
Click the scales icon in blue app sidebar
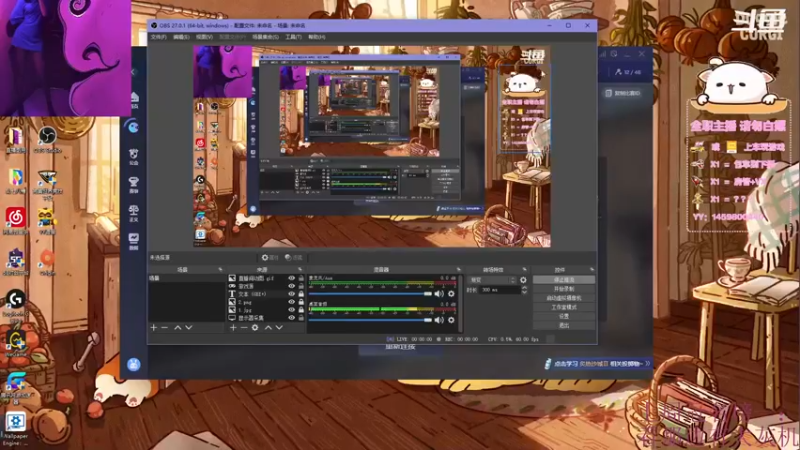click(134, 212)
